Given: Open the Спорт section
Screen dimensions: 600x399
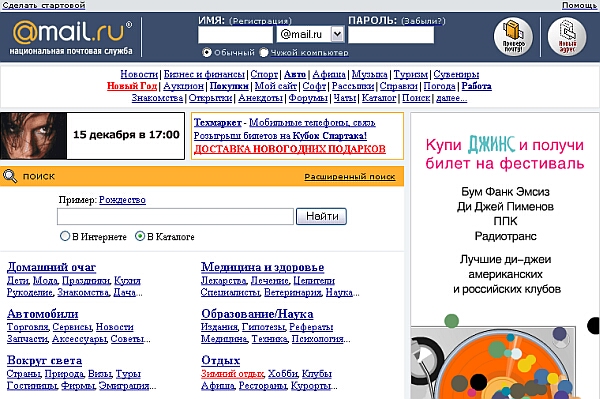Looking at the screenshot, I should [264, 74].
